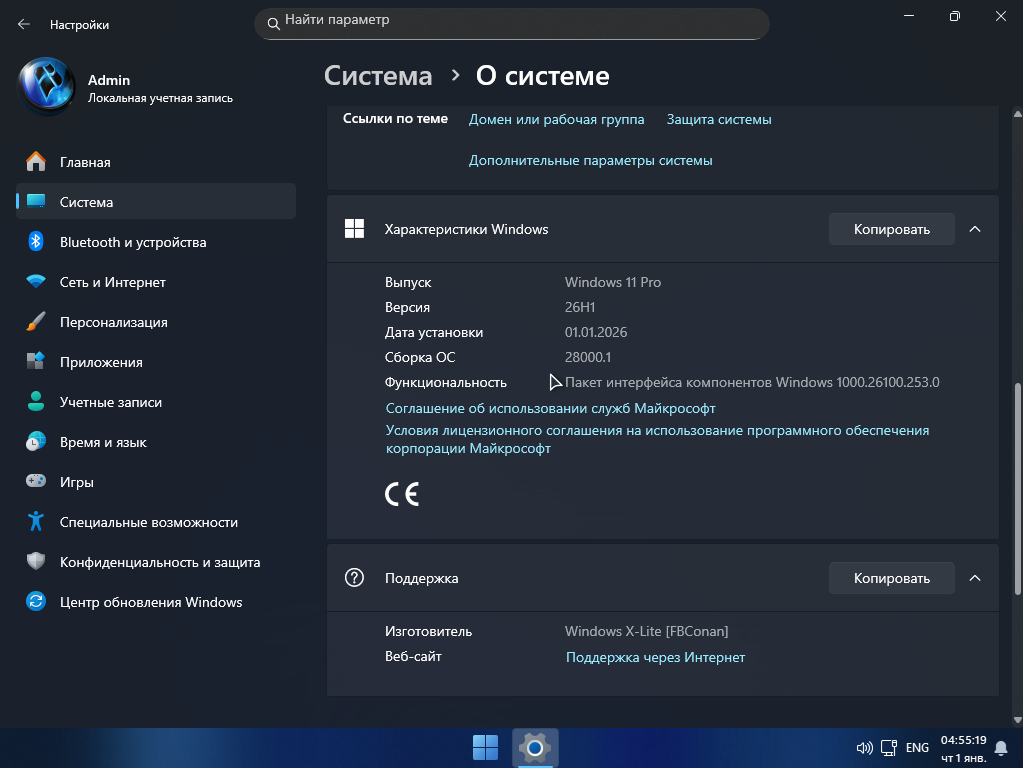Navigate to Центр обновления Windows

(156, 602)
